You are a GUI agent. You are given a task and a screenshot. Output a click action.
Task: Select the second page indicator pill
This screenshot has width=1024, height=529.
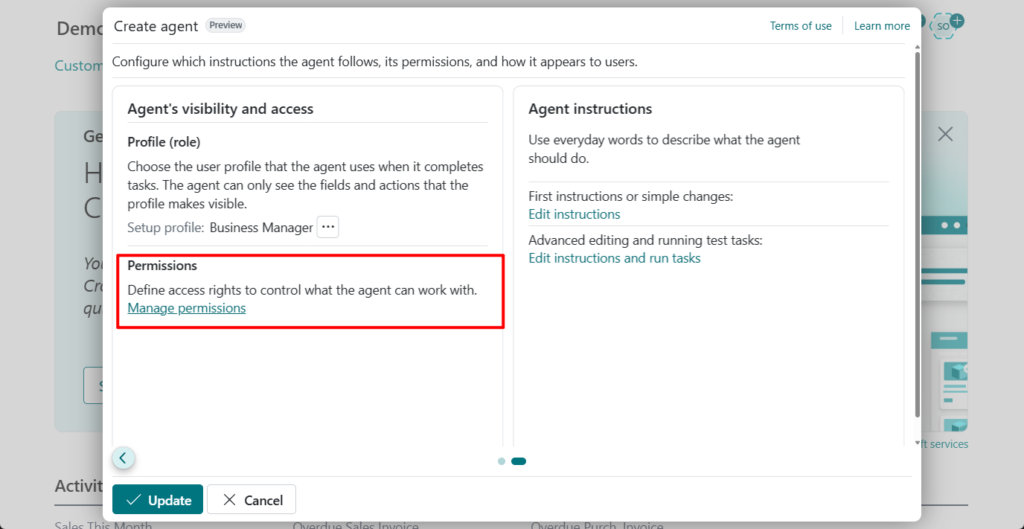point(519,461)
